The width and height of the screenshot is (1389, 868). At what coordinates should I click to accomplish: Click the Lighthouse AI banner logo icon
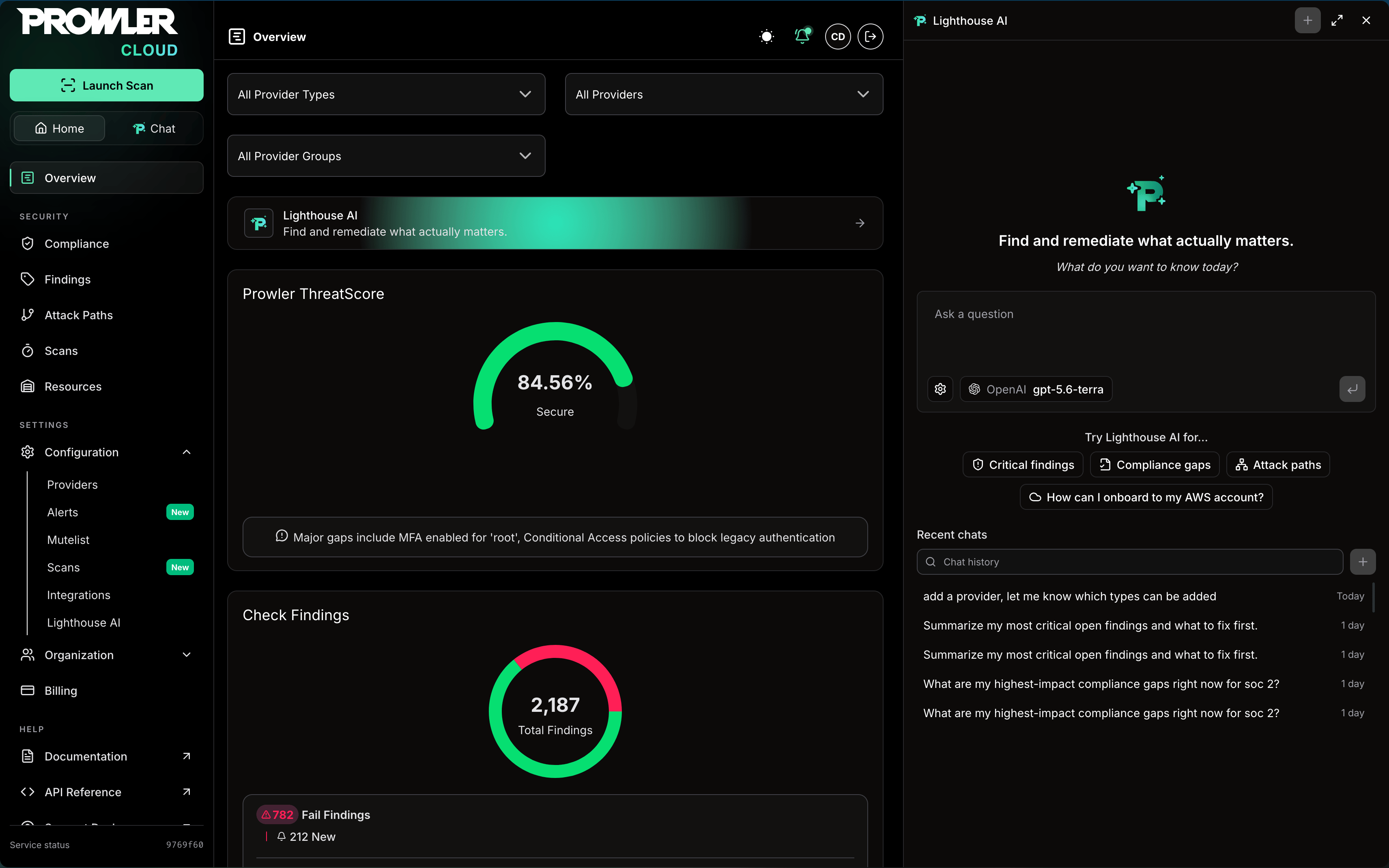(259, 223)
